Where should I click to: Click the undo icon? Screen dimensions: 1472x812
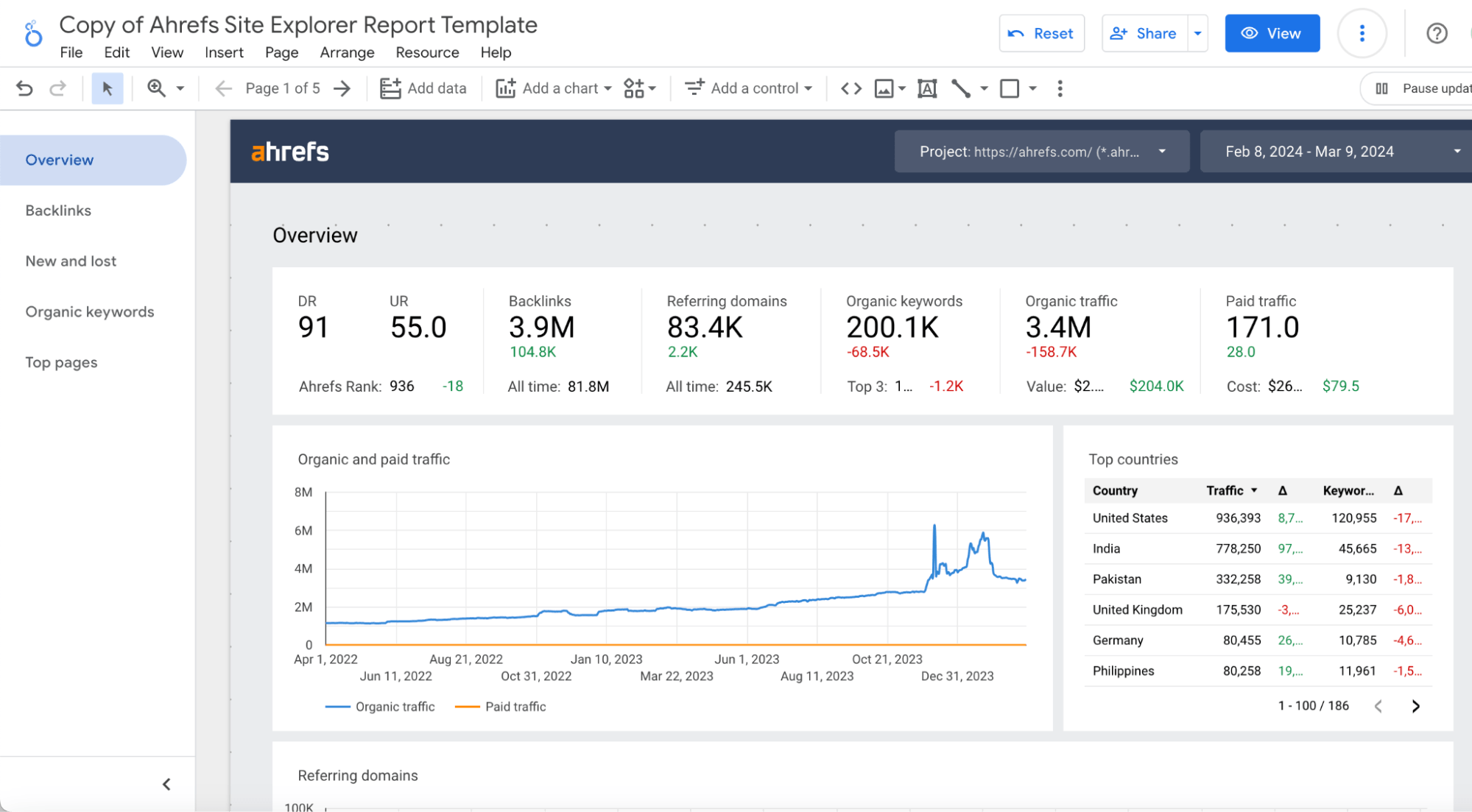24,88
